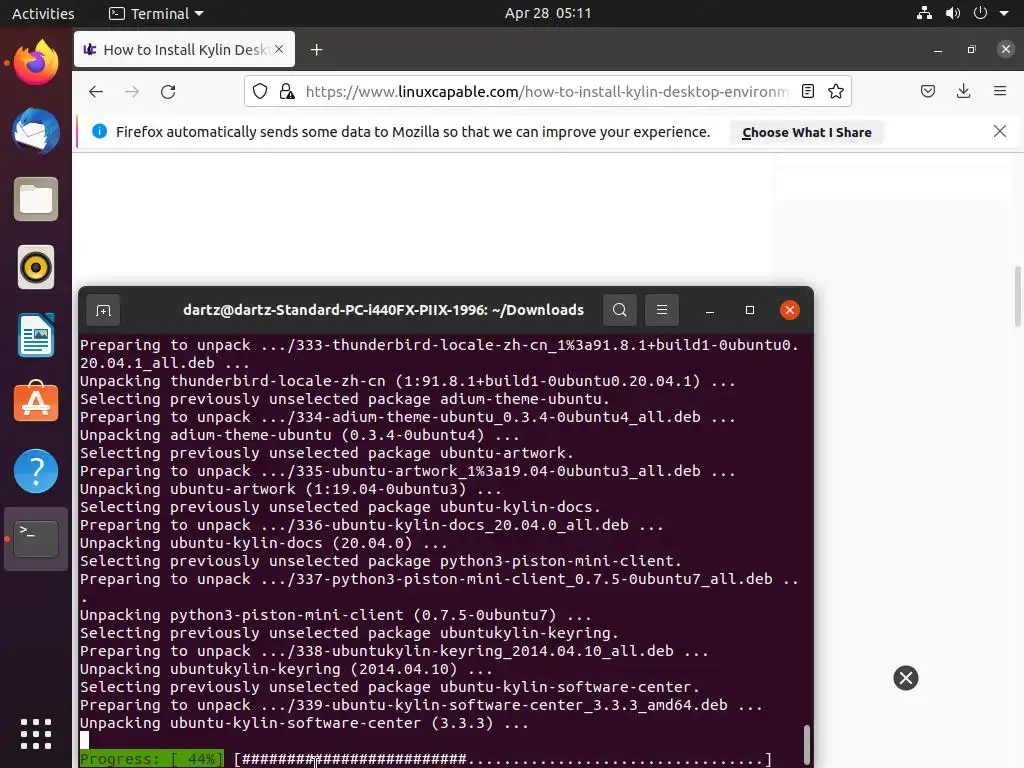
Task: Open Firefox from the dock
Action: pyautogui.click(x=36, y=63)
